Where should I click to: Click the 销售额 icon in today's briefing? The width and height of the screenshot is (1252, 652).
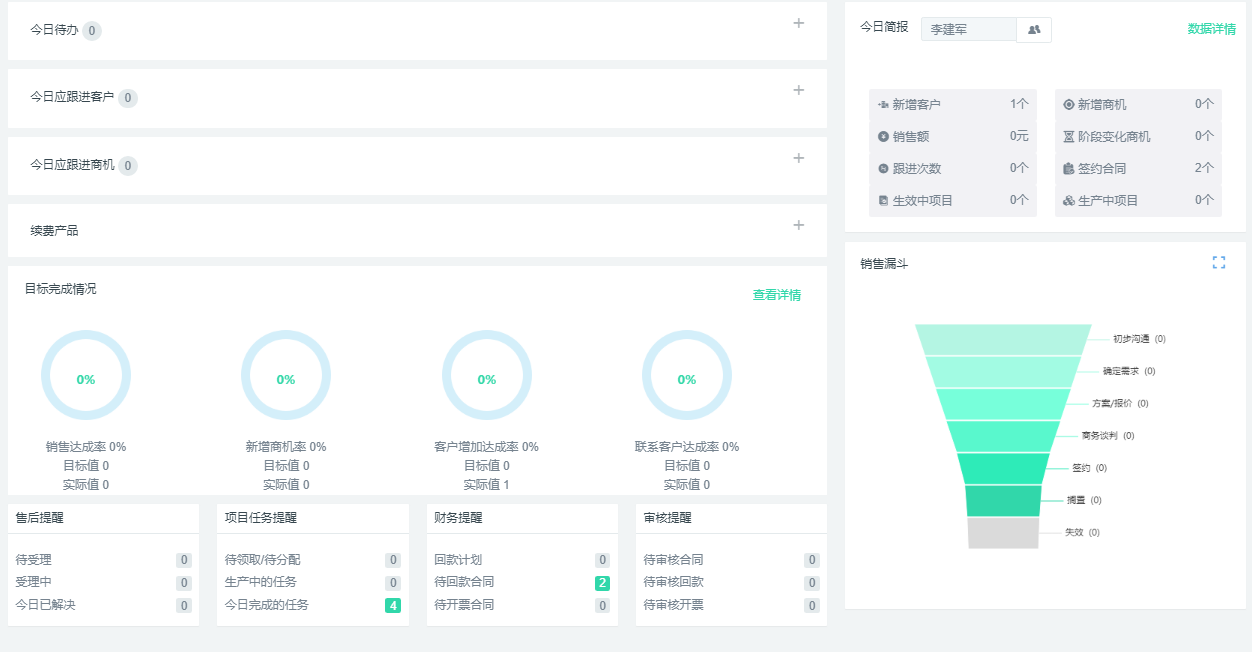pos(883,137)
